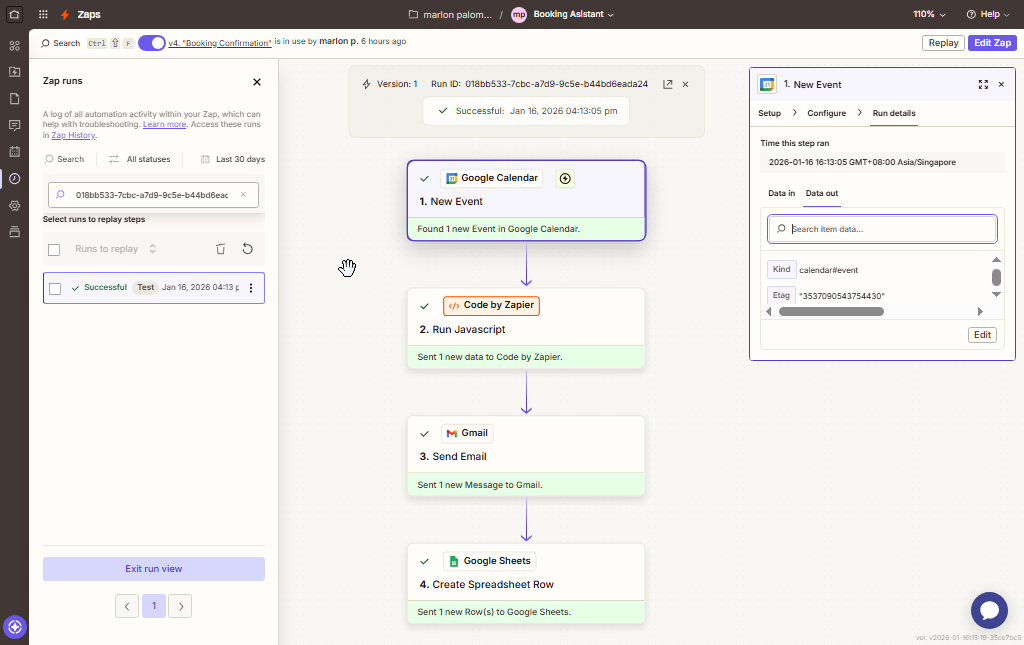Click the vertical scrollbar thumb in data out
The image size is (1024, 645).
(996, 277)
